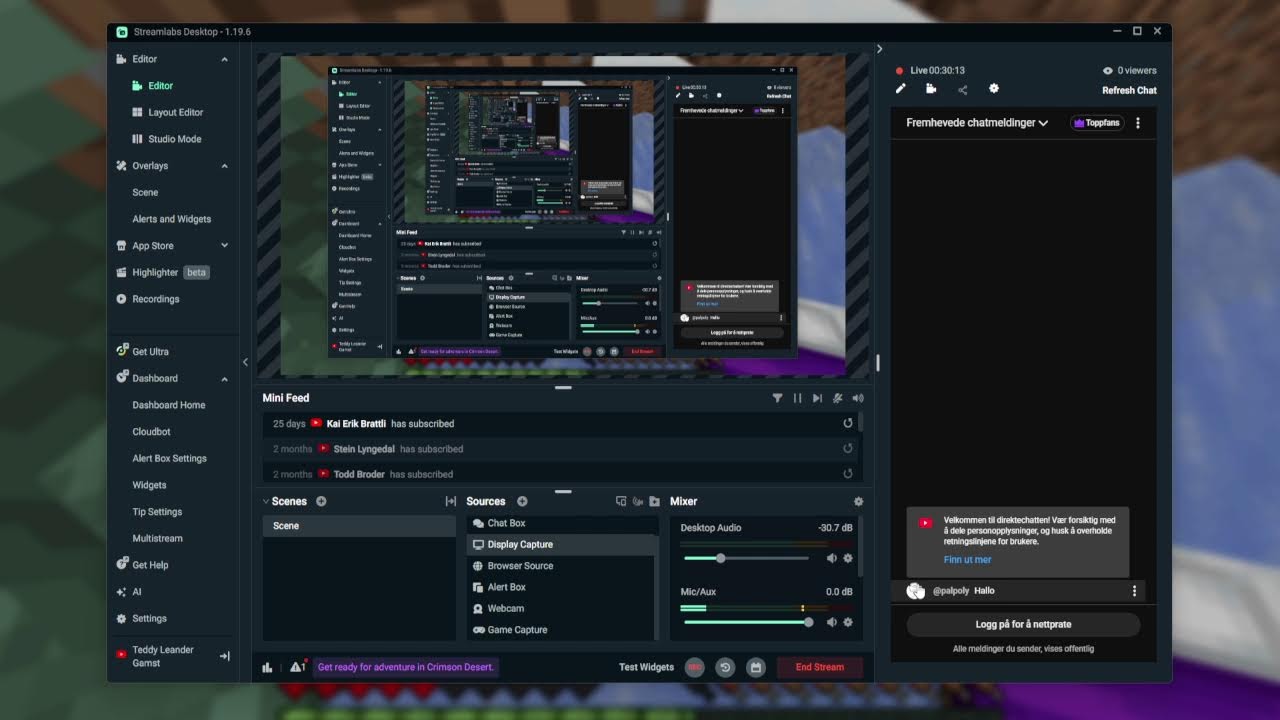Click the Get Help icon
The width and height of the screenshot is (1280, 720).
pos(122,565)
